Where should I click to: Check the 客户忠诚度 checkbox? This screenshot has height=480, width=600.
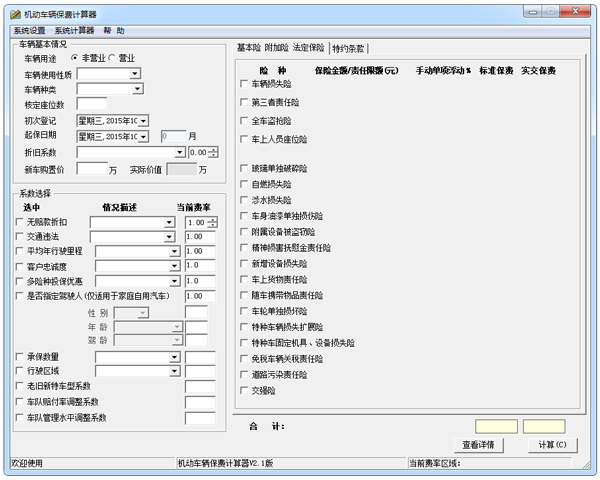click(19, 266)
